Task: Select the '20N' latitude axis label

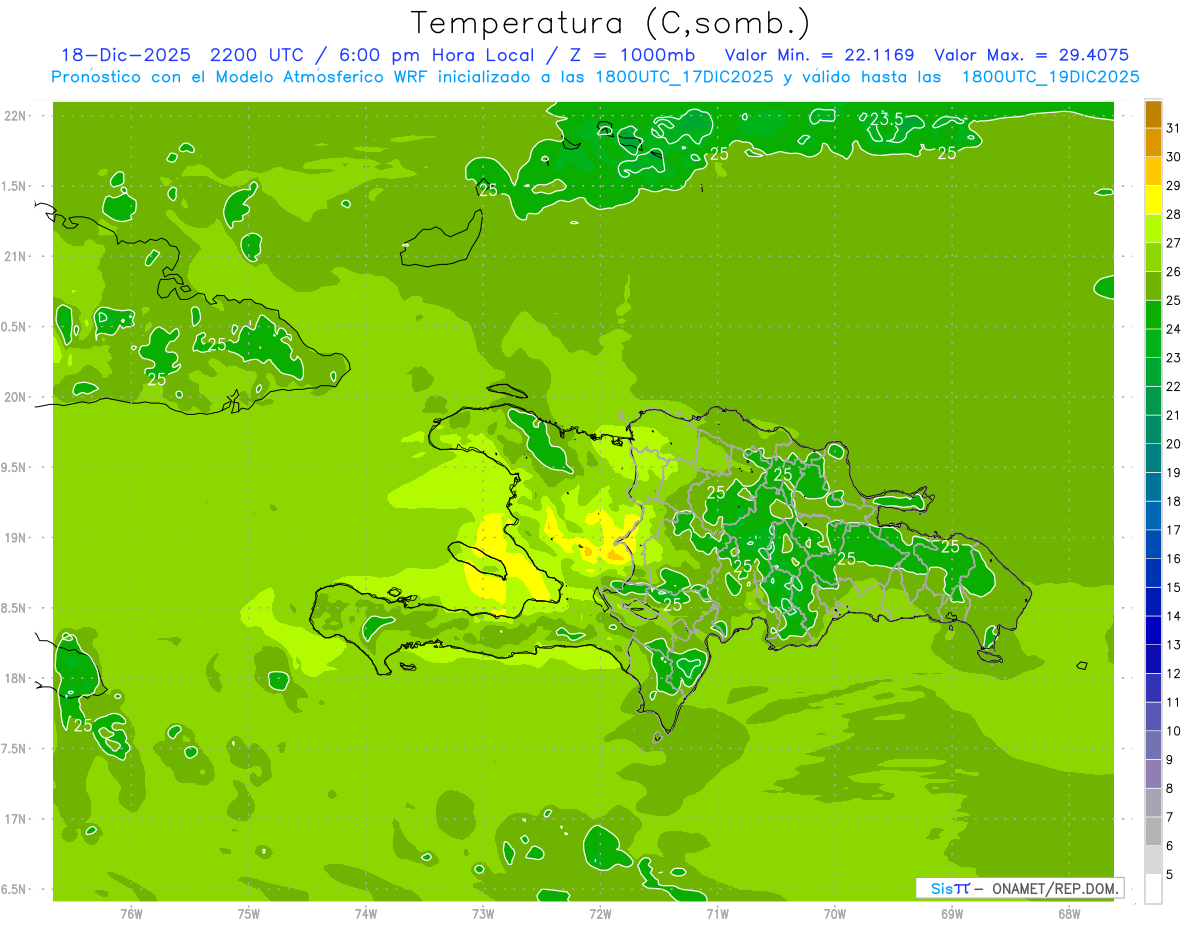Action: tap(16, 397)
